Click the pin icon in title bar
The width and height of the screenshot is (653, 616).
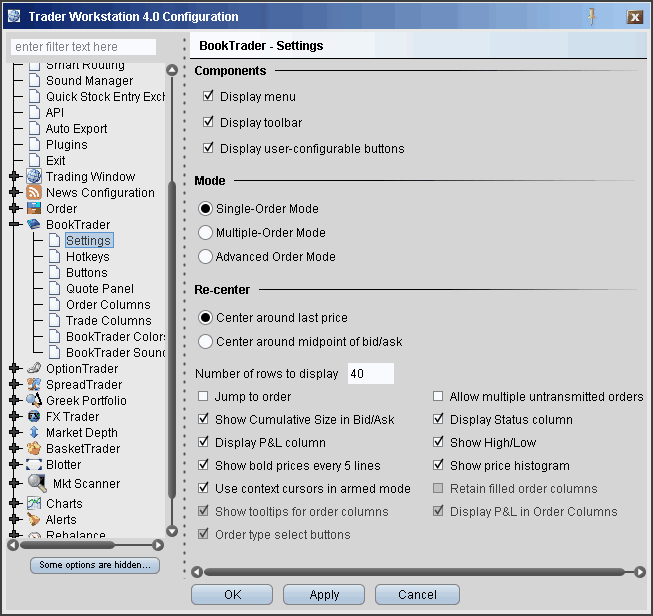pyautogui.click(x=592, y=17)
